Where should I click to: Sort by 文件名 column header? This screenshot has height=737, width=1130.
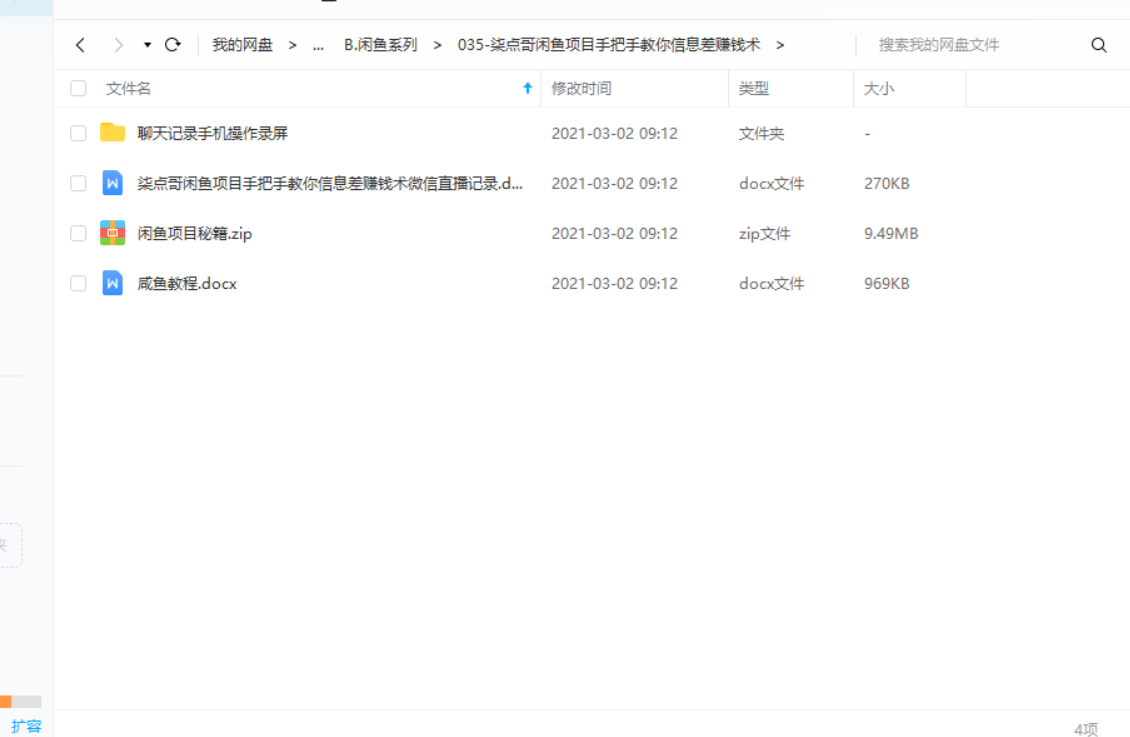pyautogui.click(x=128, y=89)
